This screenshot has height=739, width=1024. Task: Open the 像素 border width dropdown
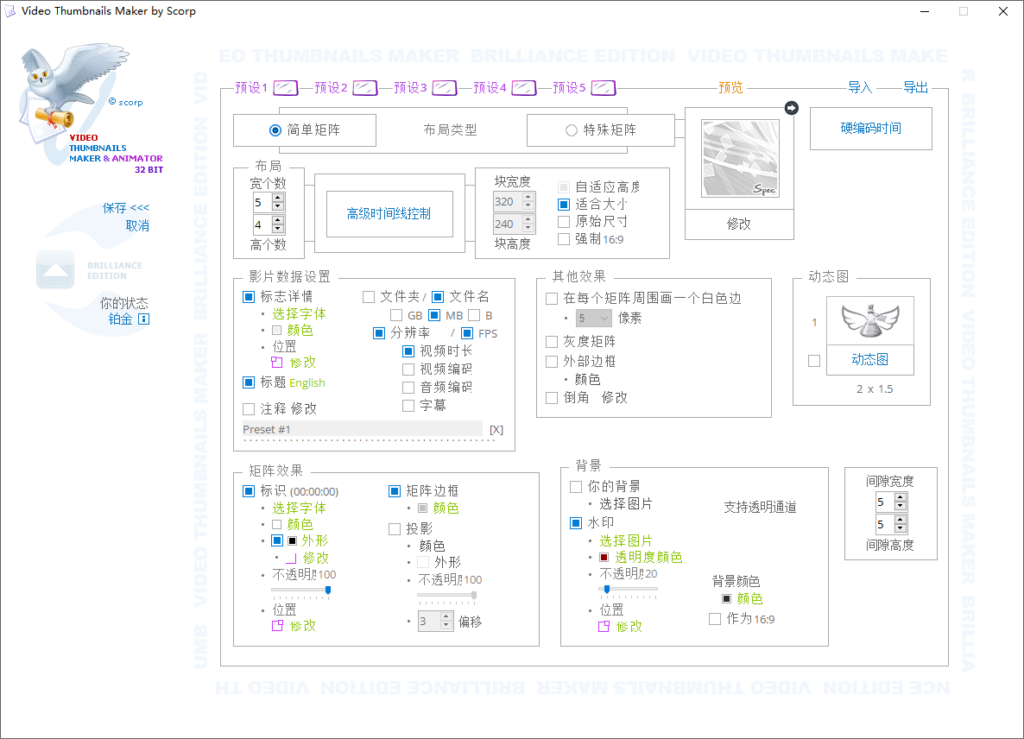594,318
